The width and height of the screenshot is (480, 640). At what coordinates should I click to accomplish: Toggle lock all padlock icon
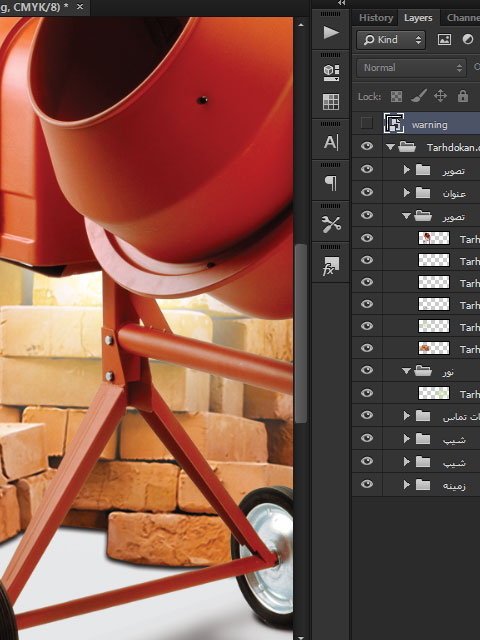pyautogui.click(x=462, y=96)
